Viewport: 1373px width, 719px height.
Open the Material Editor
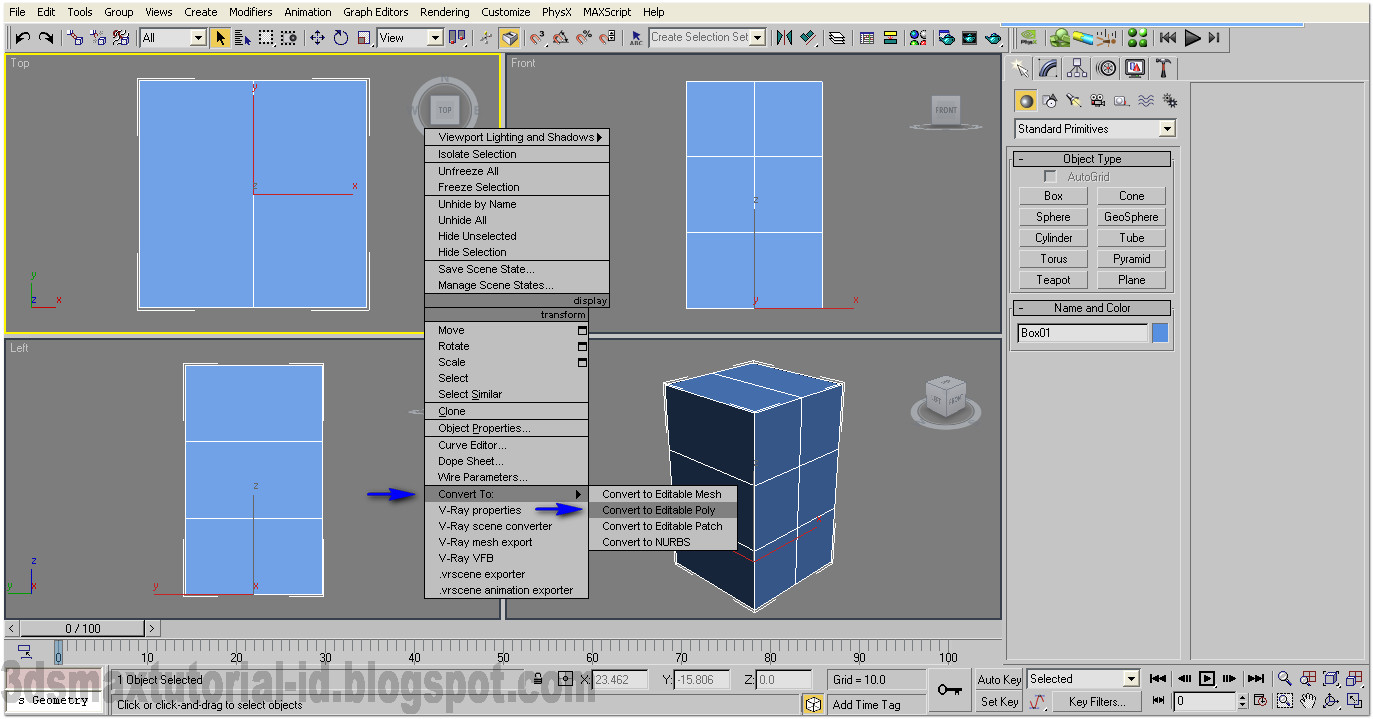coord(917,37)
